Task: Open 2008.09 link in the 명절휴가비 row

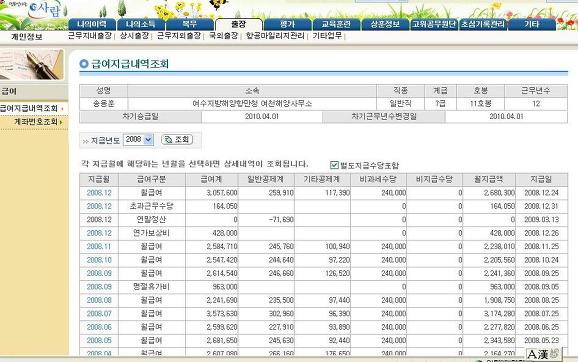Action: 99,287
